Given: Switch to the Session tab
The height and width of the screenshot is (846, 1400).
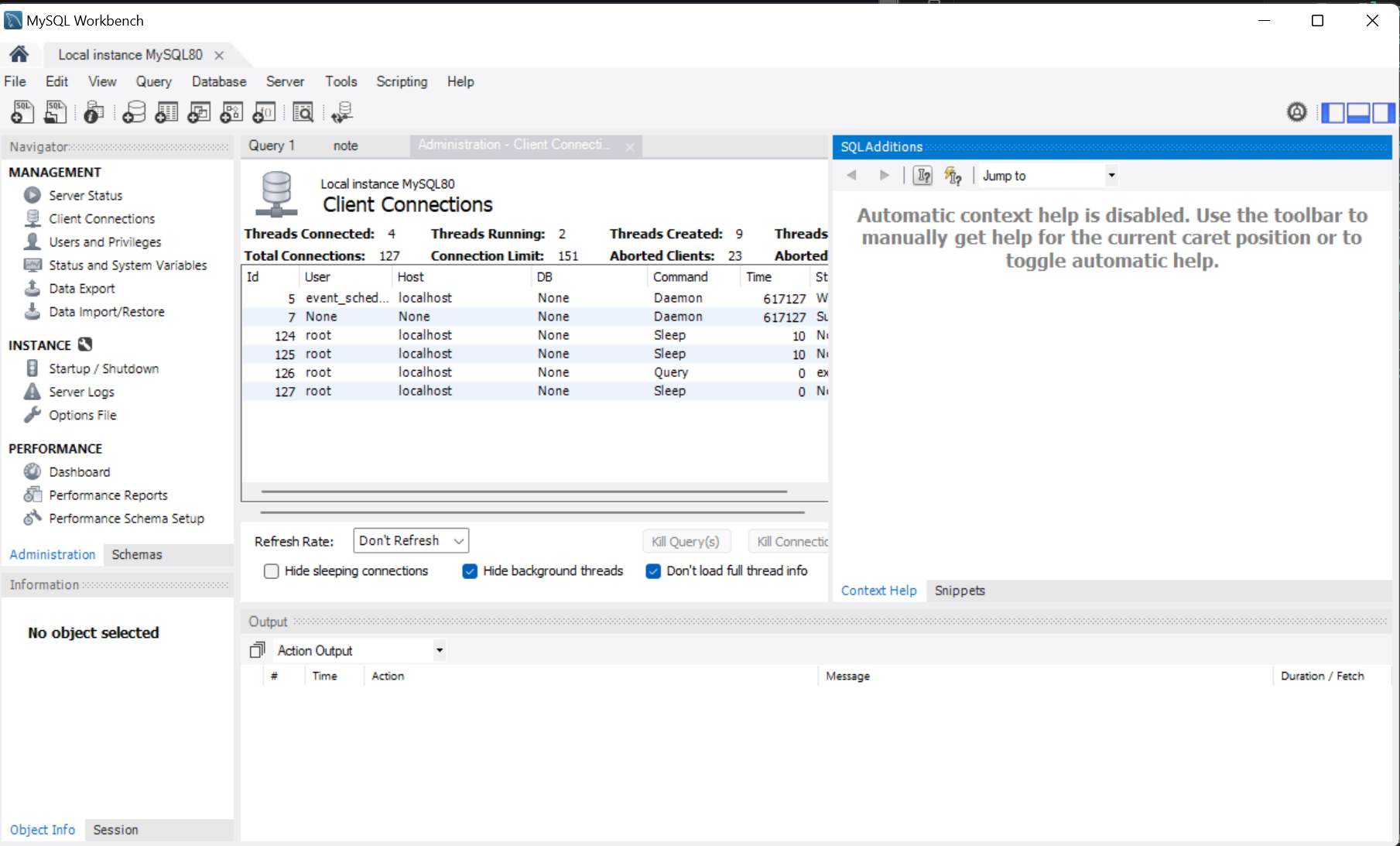Looking at the screenshot, I should click(115, 830).
